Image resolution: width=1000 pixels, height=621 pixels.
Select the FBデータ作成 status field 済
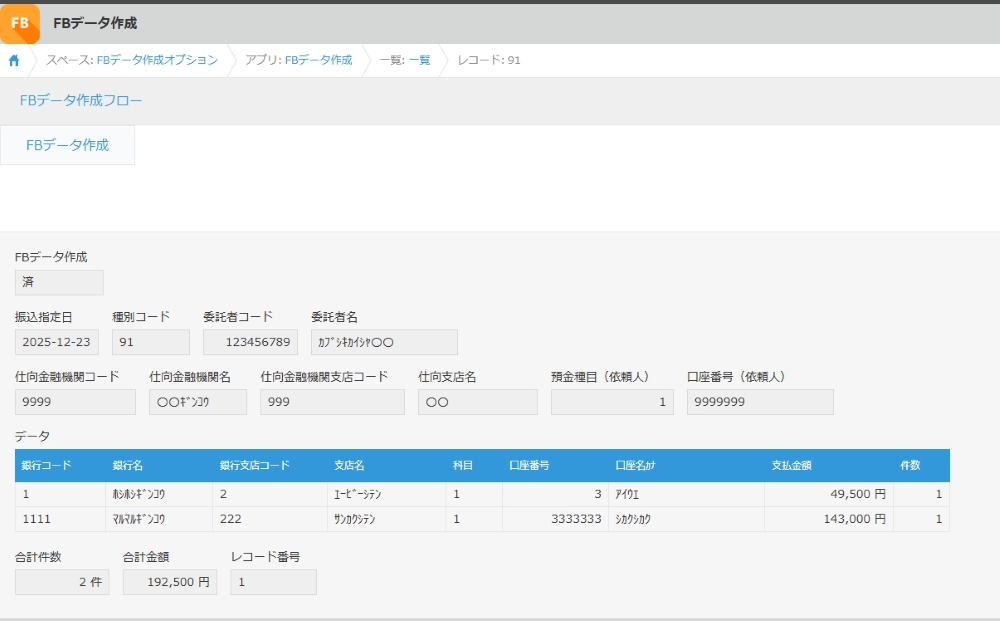[59, 282]
